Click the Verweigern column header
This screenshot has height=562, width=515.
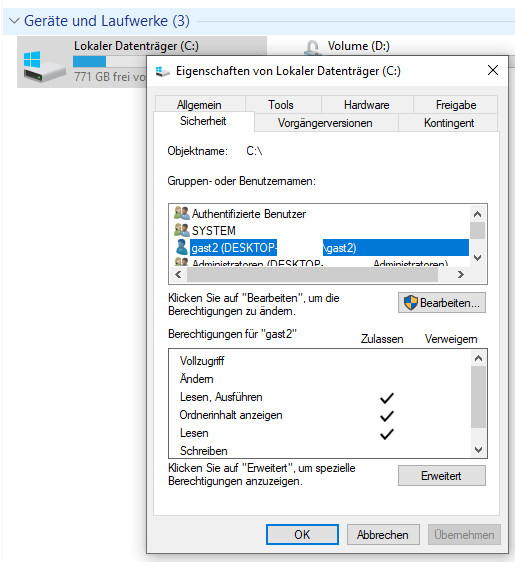(x=451, y=339)
